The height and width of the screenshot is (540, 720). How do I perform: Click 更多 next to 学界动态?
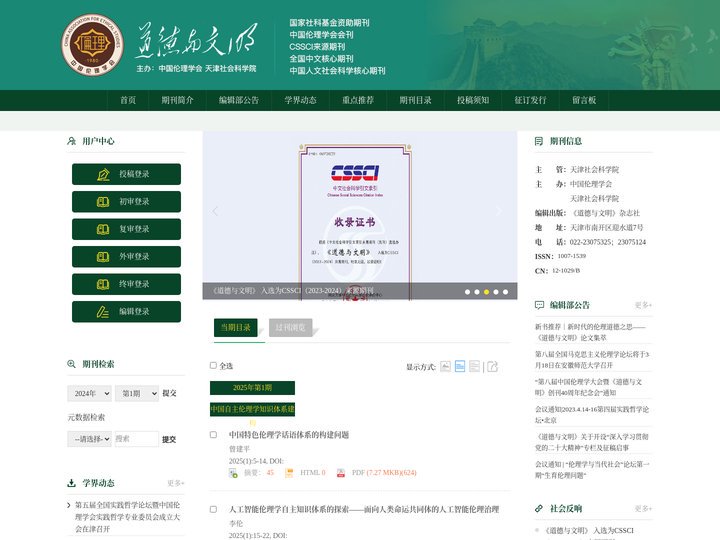tap(175, 484)
